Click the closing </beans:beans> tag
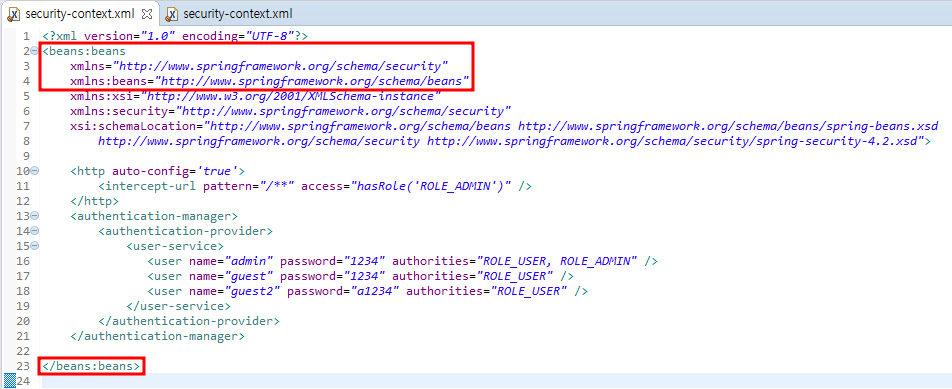The width and height of the screenshot is (952, 389). click(x=92, y=367)
